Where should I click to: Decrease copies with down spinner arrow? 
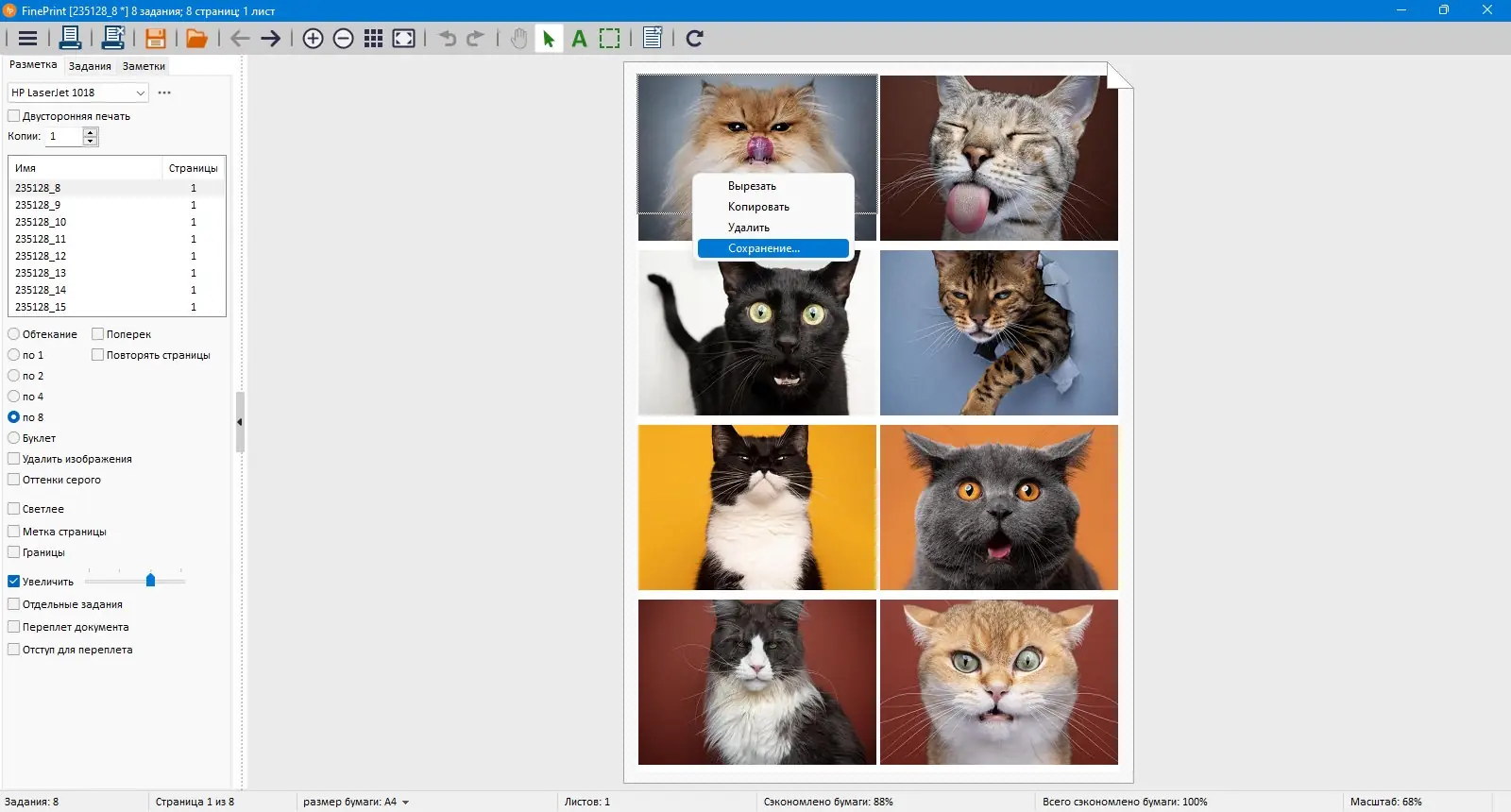tap(91, 141)
